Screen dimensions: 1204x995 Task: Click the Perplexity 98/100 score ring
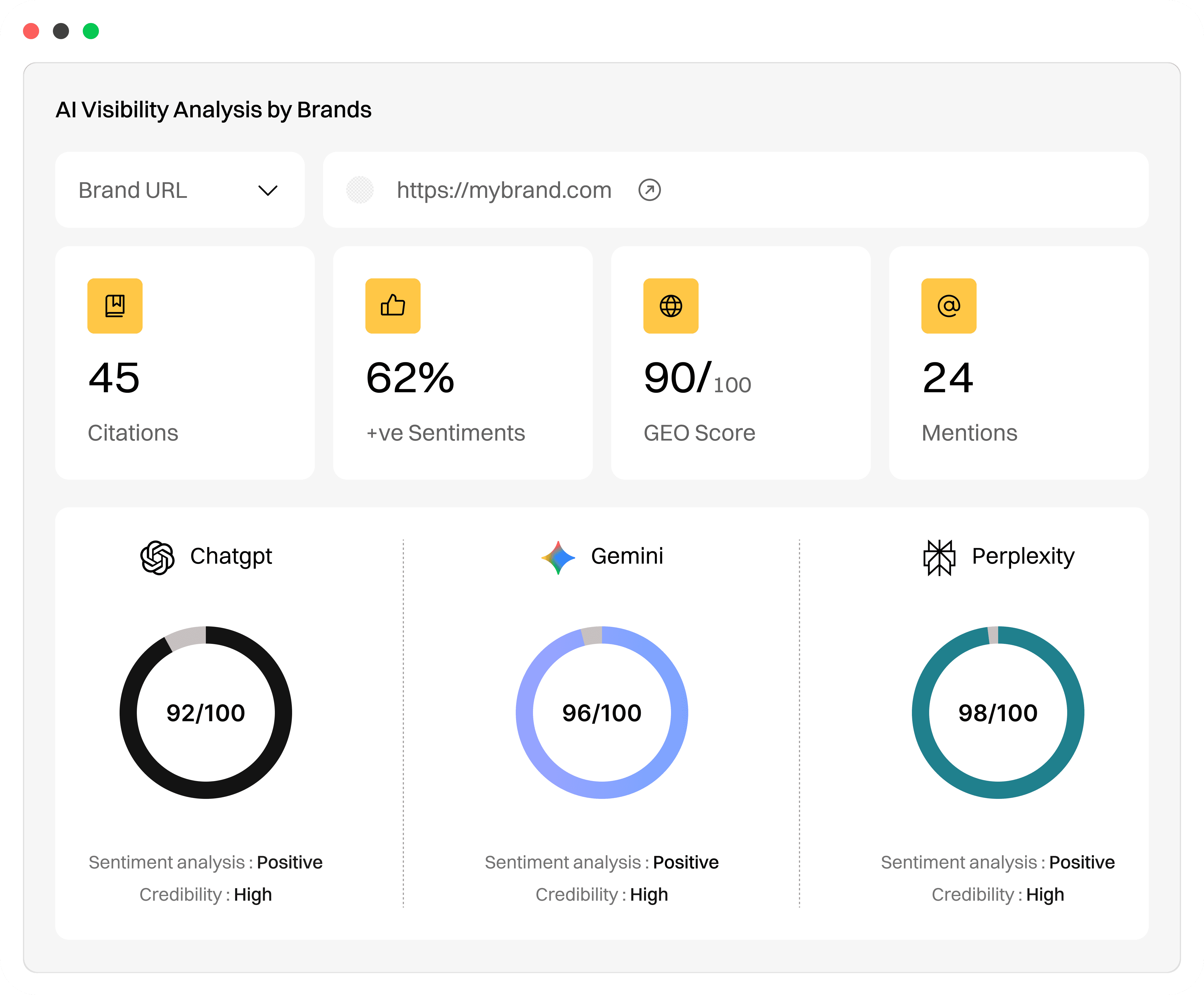pos(998,712)
